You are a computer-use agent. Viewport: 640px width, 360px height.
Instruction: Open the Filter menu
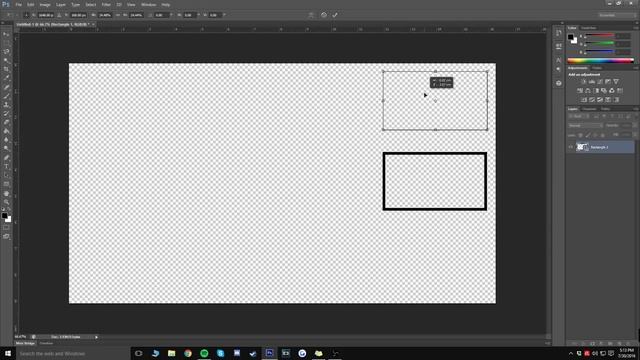[x=106, y=4]
